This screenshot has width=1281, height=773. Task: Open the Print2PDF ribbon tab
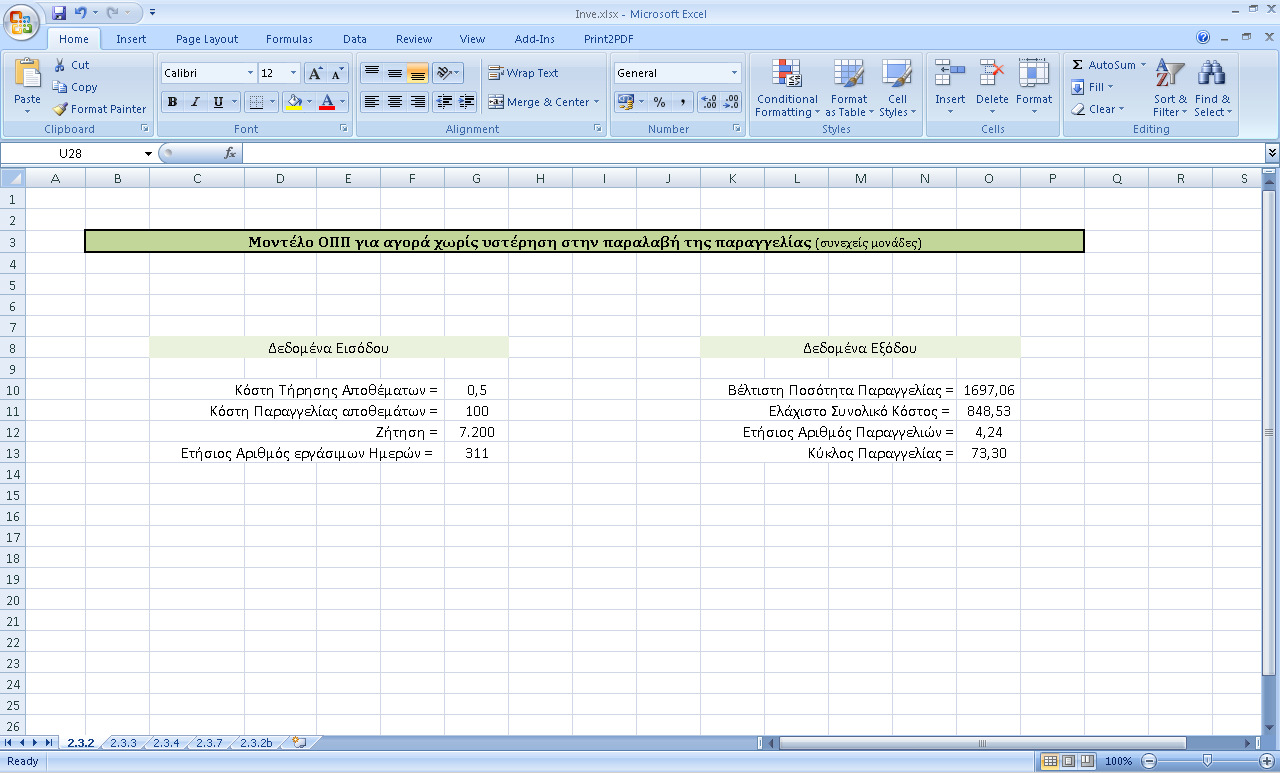(609, 39)
